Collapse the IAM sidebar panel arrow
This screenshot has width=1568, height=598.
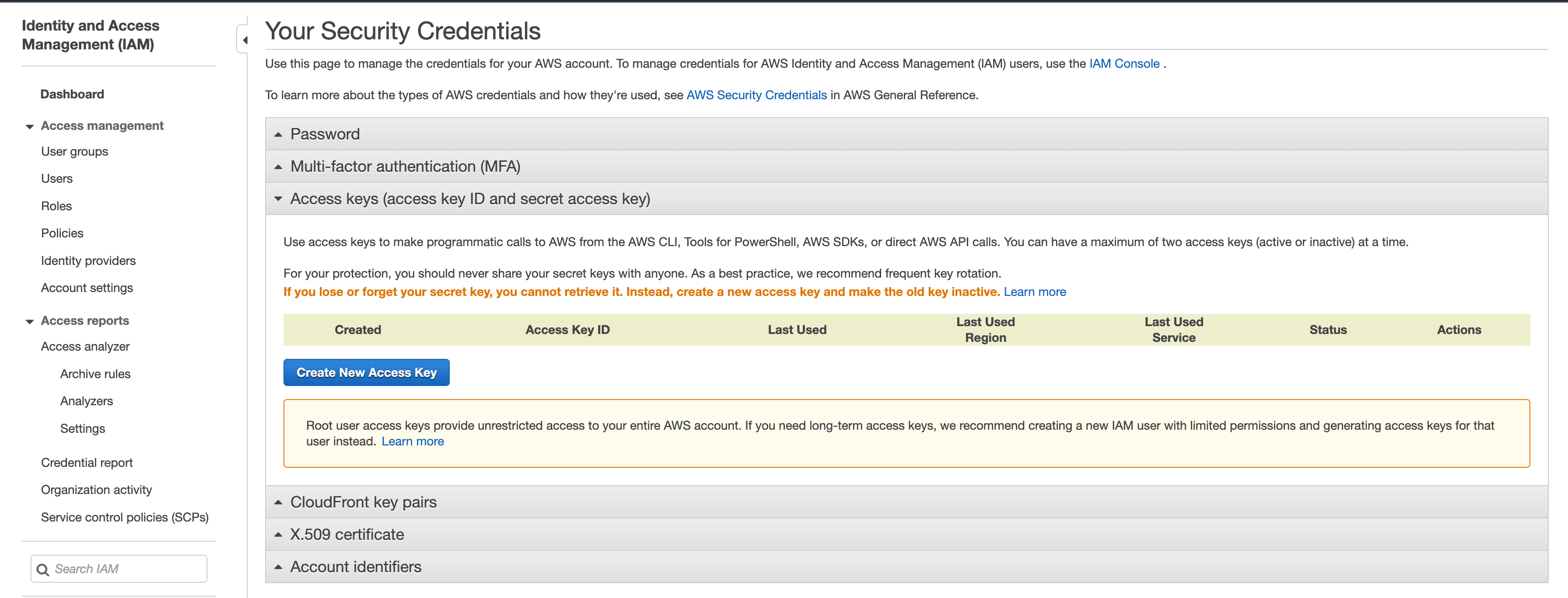[x=245, y=40]
